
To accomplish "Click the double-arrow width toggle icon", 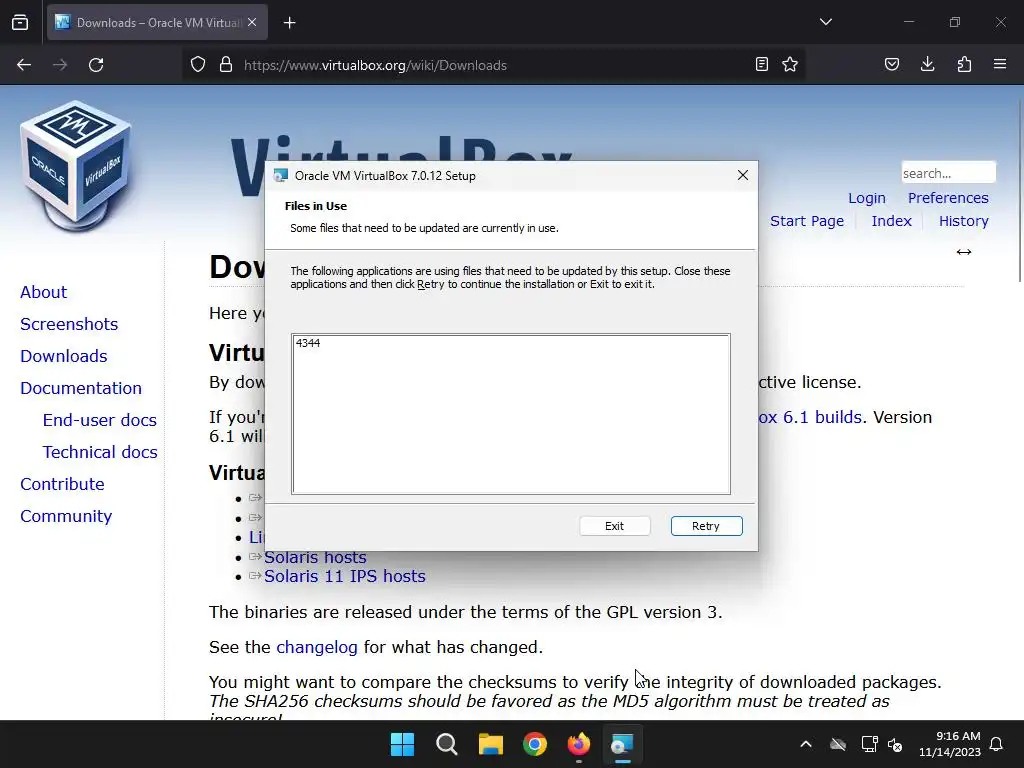I will pyautogui.click(x=964, y=252).
